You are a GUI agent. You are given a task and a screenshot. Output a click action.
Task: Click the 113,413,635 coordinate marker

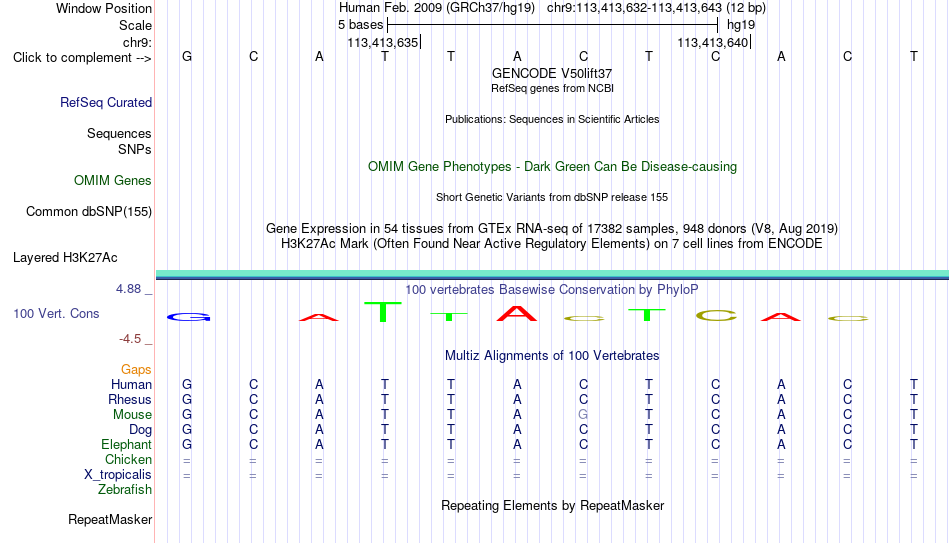384,42
